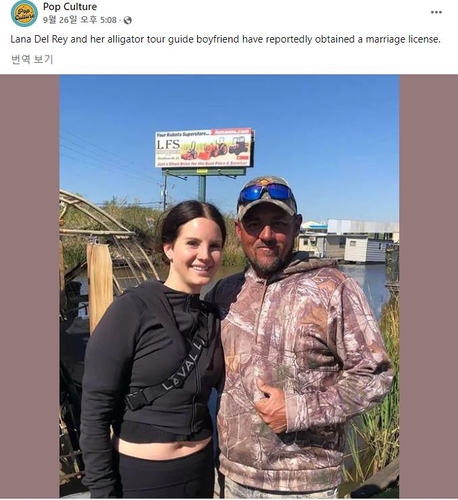Click the camouflage cap on man's head

[267, 197]
